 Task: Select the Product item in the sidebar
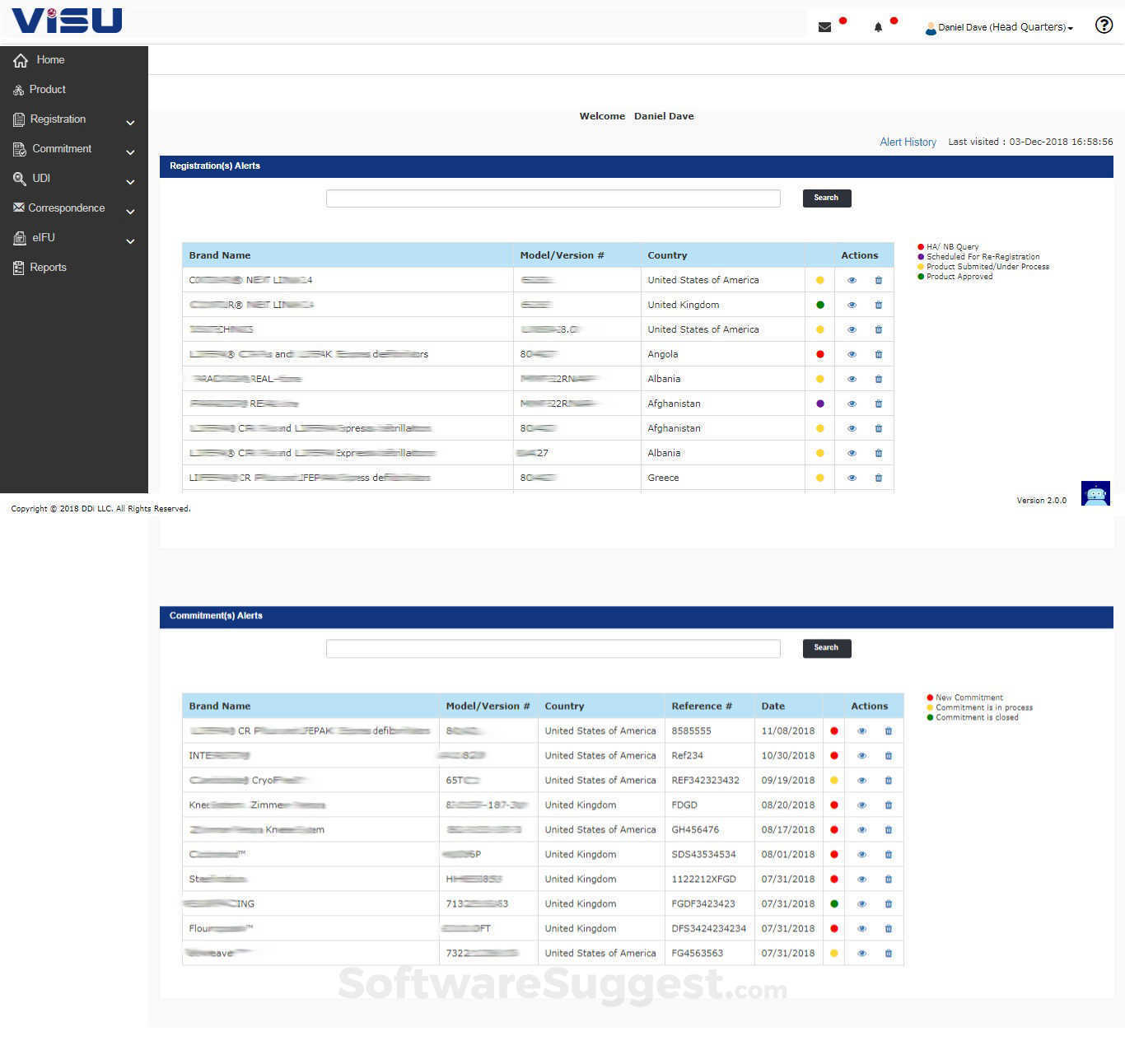pyautogui.click(x=47, y=89)
